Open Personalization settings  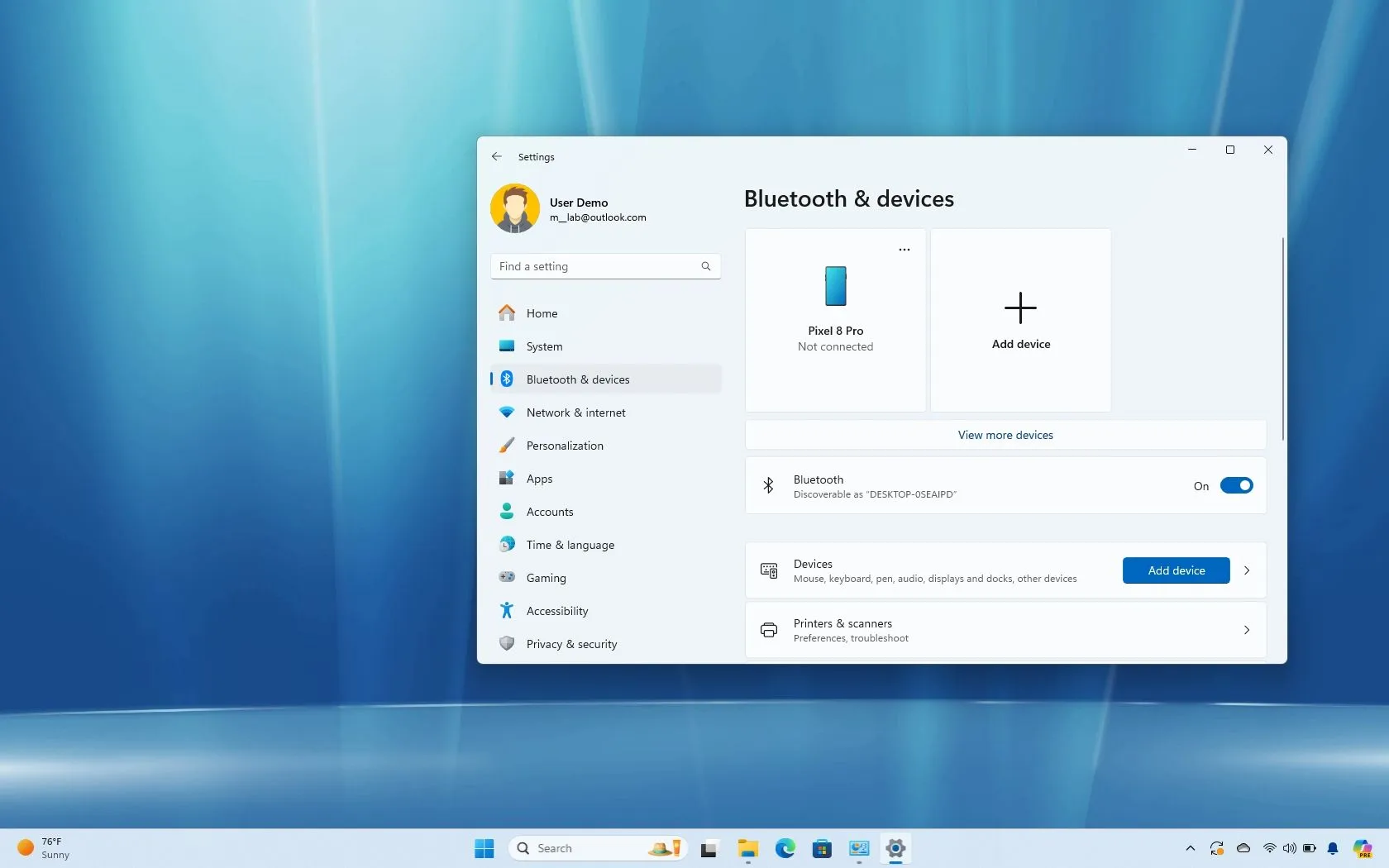coord(605,446)
